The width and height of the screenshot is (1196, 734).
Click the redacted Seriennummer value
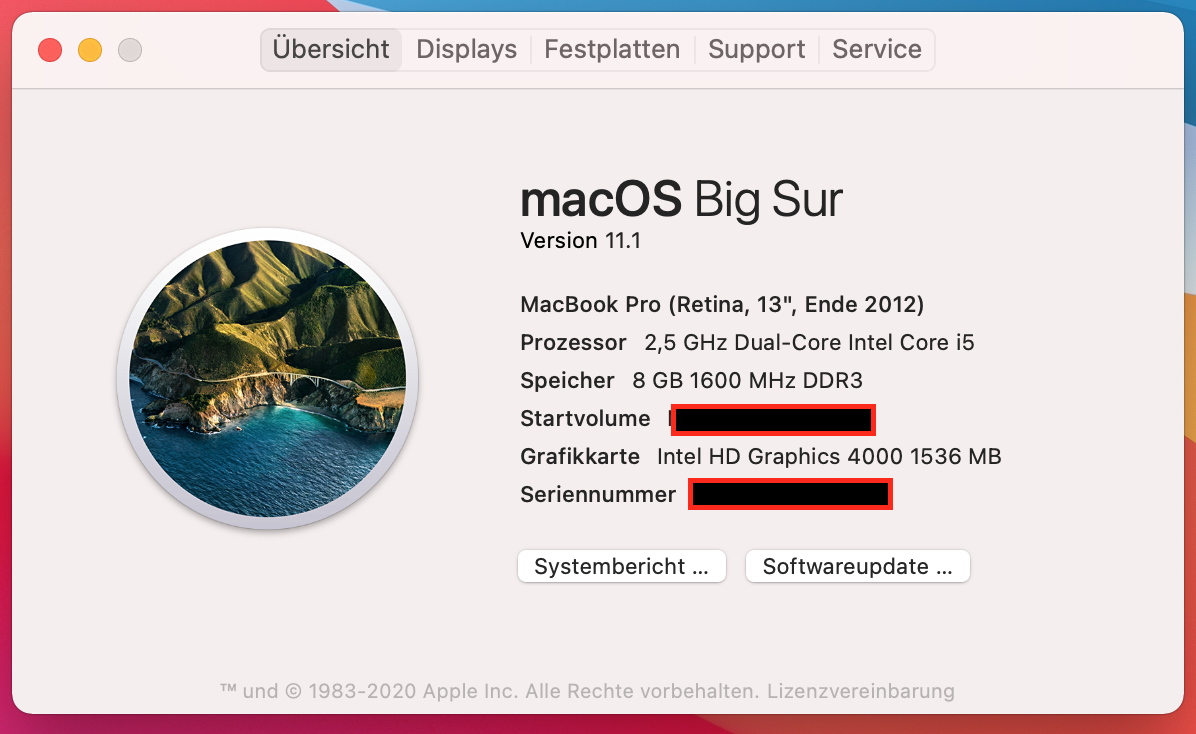pyautogui.click(x=790, y=494)
